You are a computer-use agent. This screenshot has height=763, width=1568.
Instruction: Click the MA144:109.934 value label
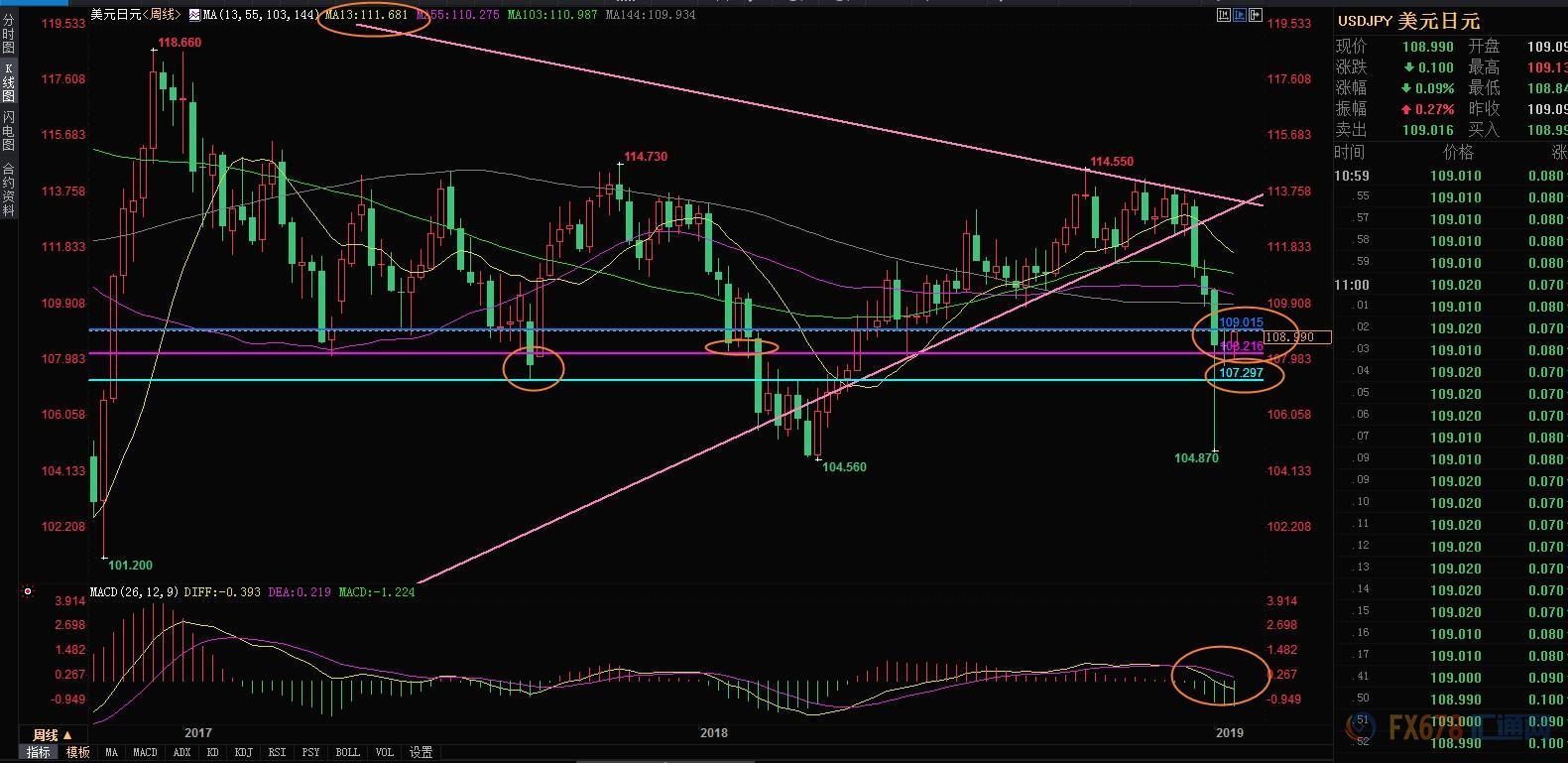pos(650,15)
